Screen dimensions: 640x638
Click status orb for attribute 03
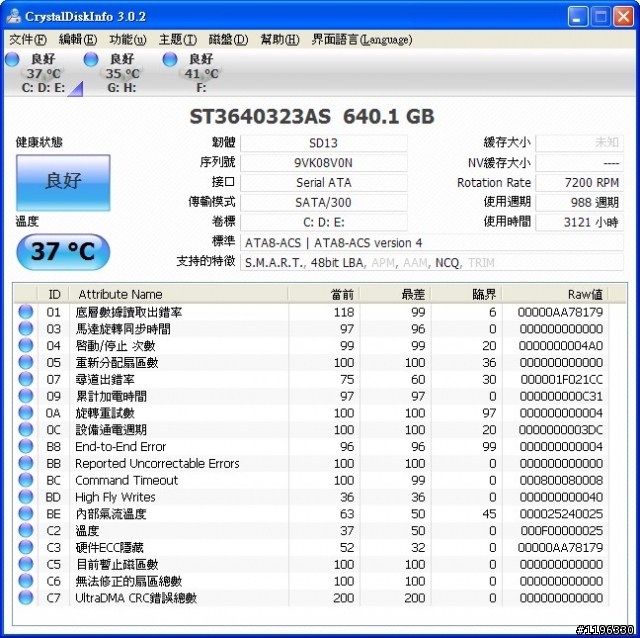(x=26, y=329)
